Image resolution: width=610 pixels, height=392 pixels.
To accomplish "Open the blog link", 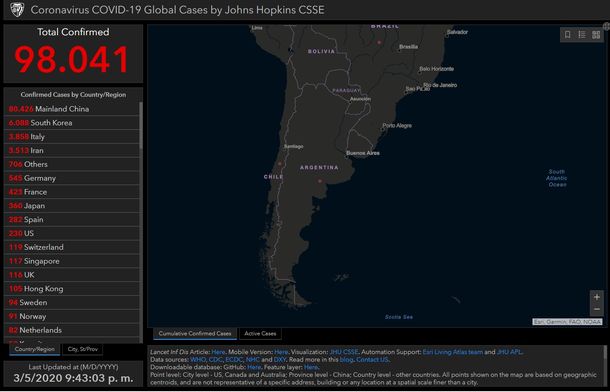I will pyautogui.click(x=346, y=360).
